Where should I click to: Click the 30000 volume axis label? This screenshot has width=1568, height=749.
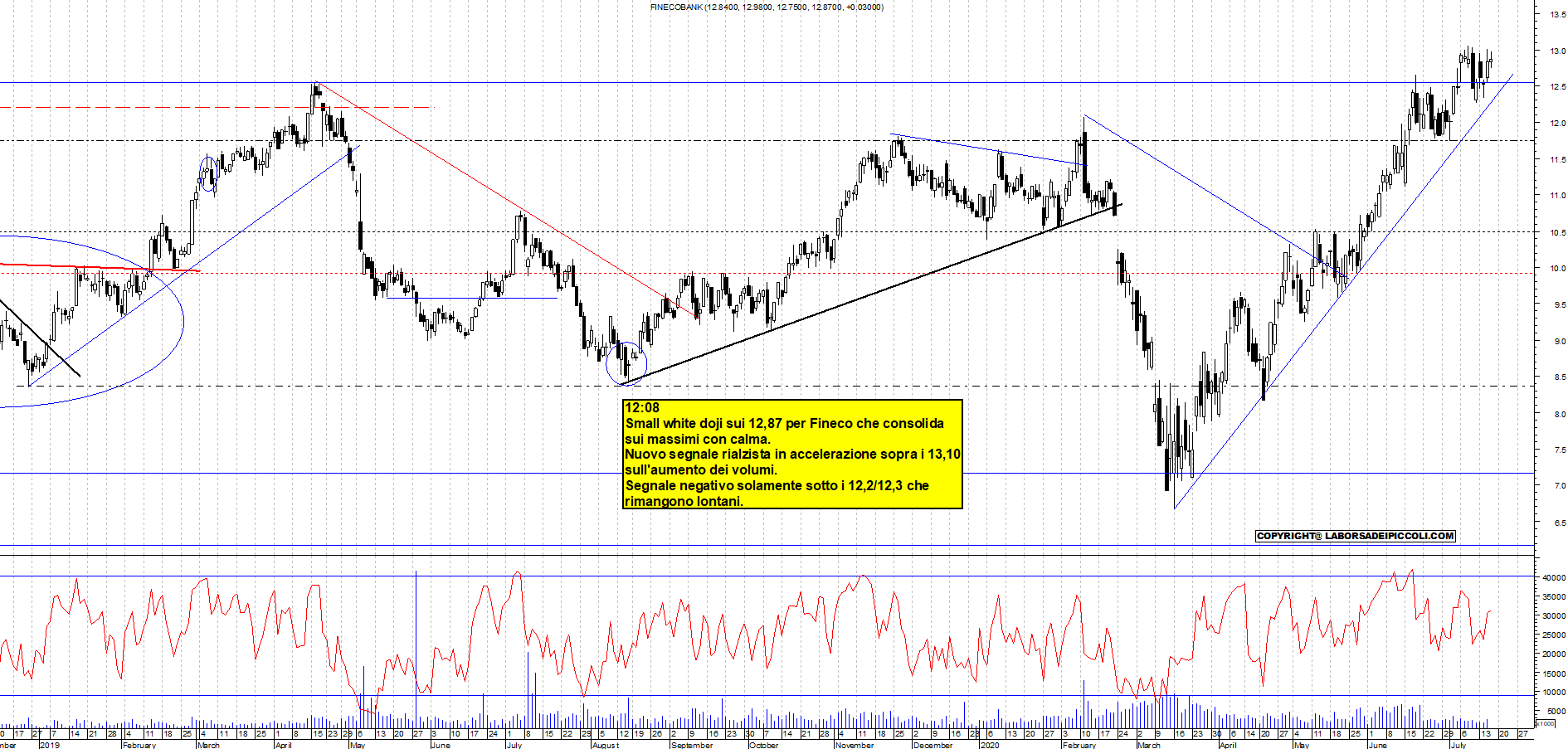pyautogui.click(x=1554, y=615)
